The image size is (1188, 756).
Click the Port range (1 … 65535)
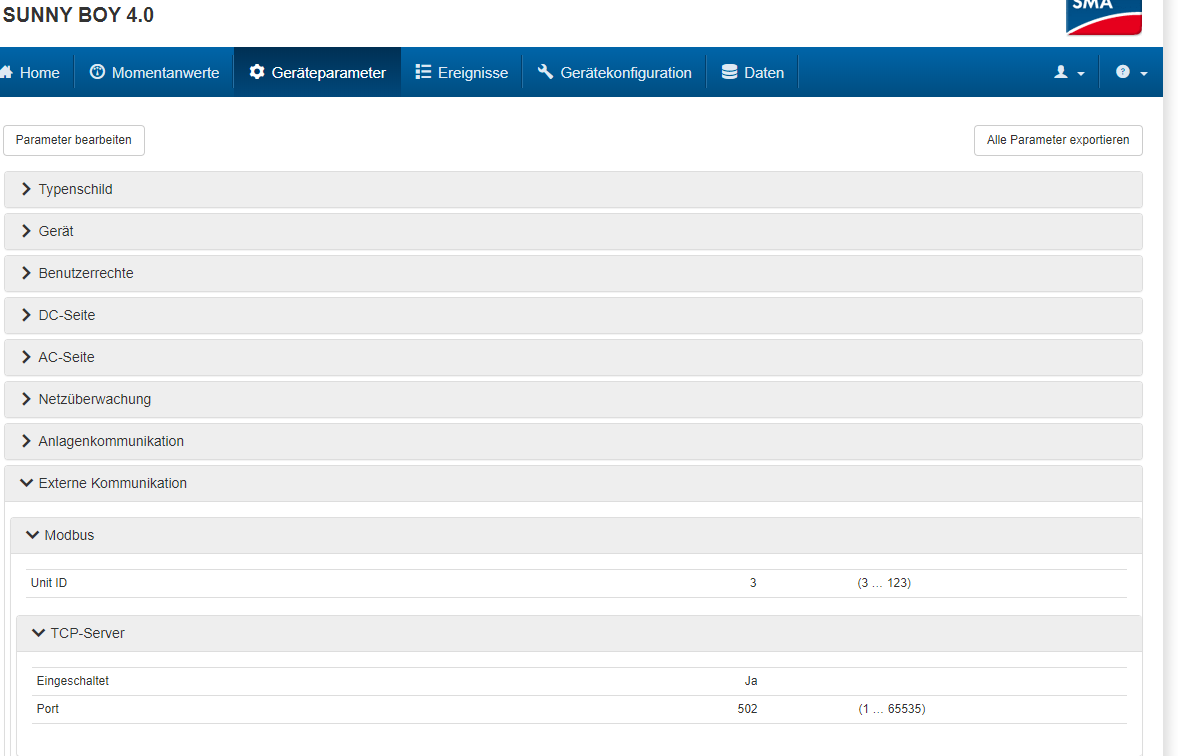coord(892,709)
